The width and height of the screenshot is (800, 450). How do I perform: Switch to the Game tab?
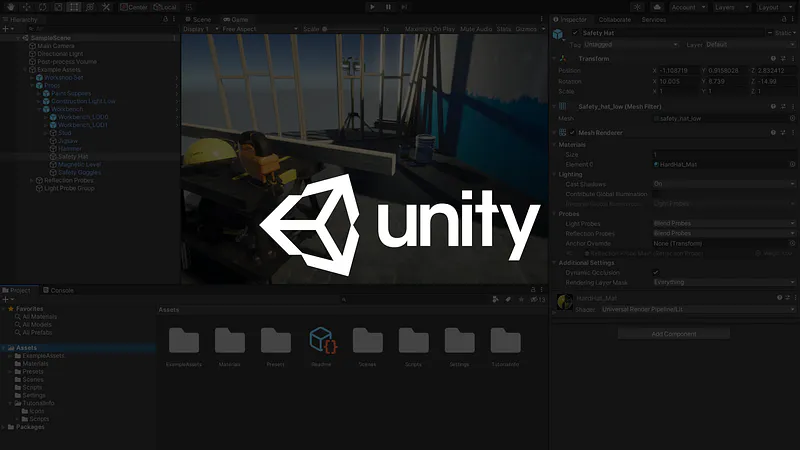point(236,19)
